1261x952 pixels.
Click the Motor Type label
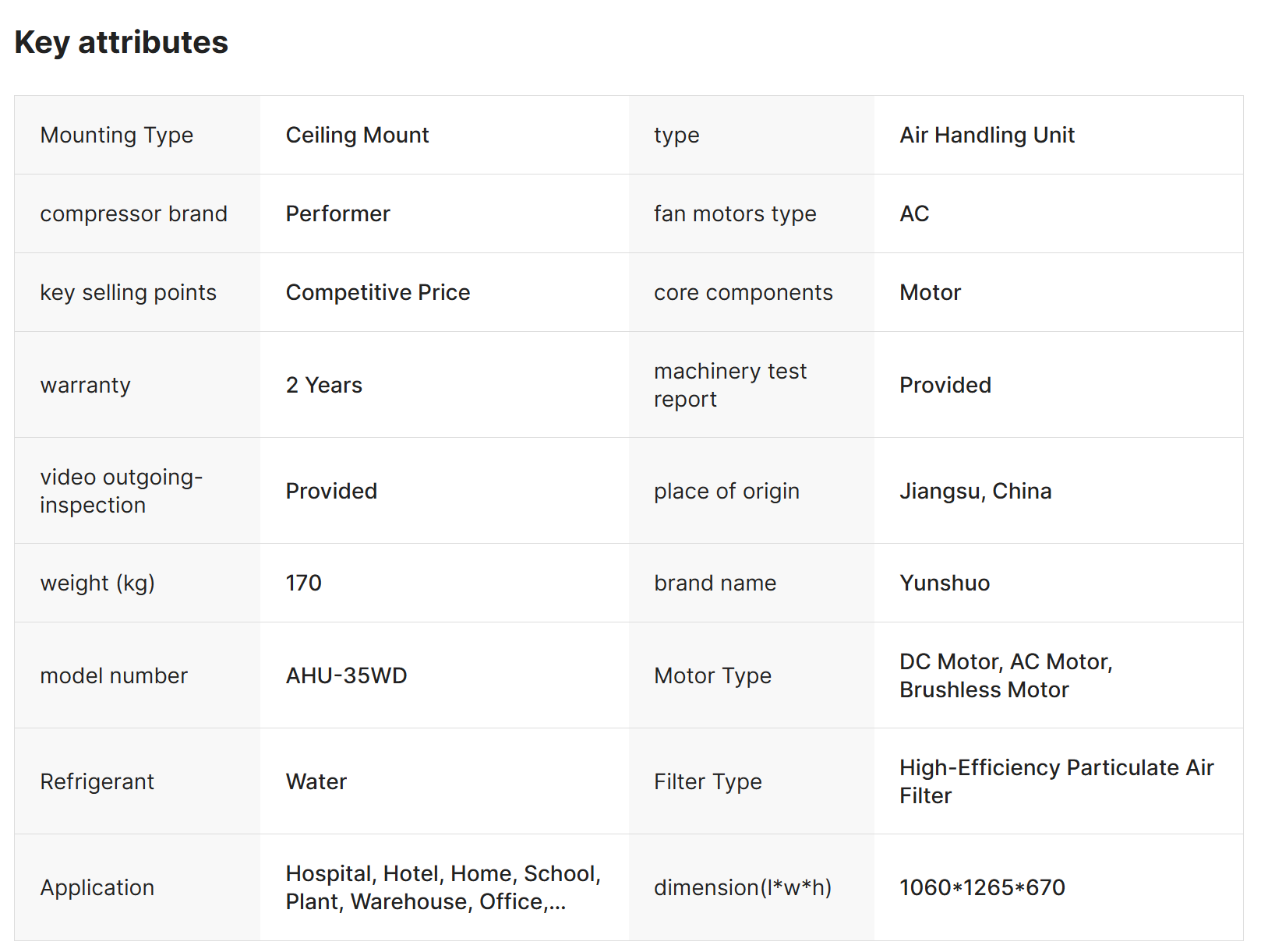(712, 675)
